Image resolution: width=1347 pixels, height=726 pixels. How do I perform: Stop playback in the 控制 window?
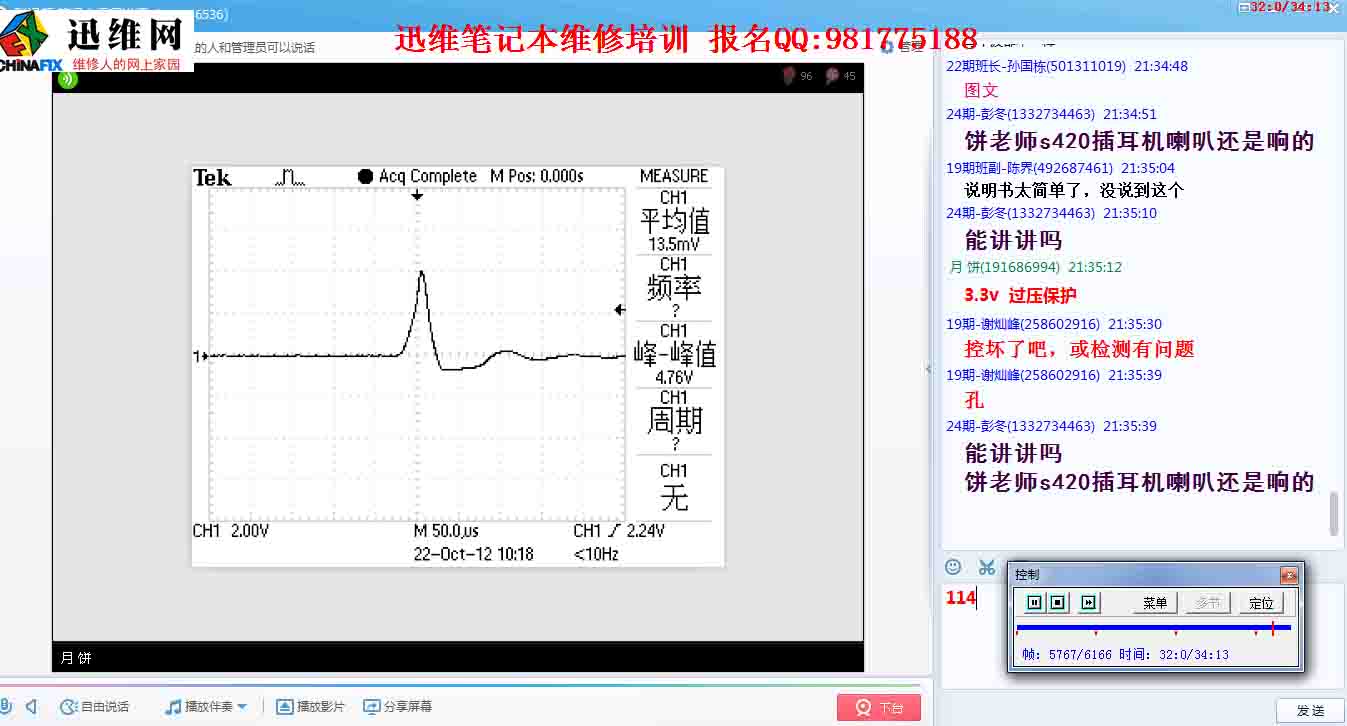[x=1057, y=602]
